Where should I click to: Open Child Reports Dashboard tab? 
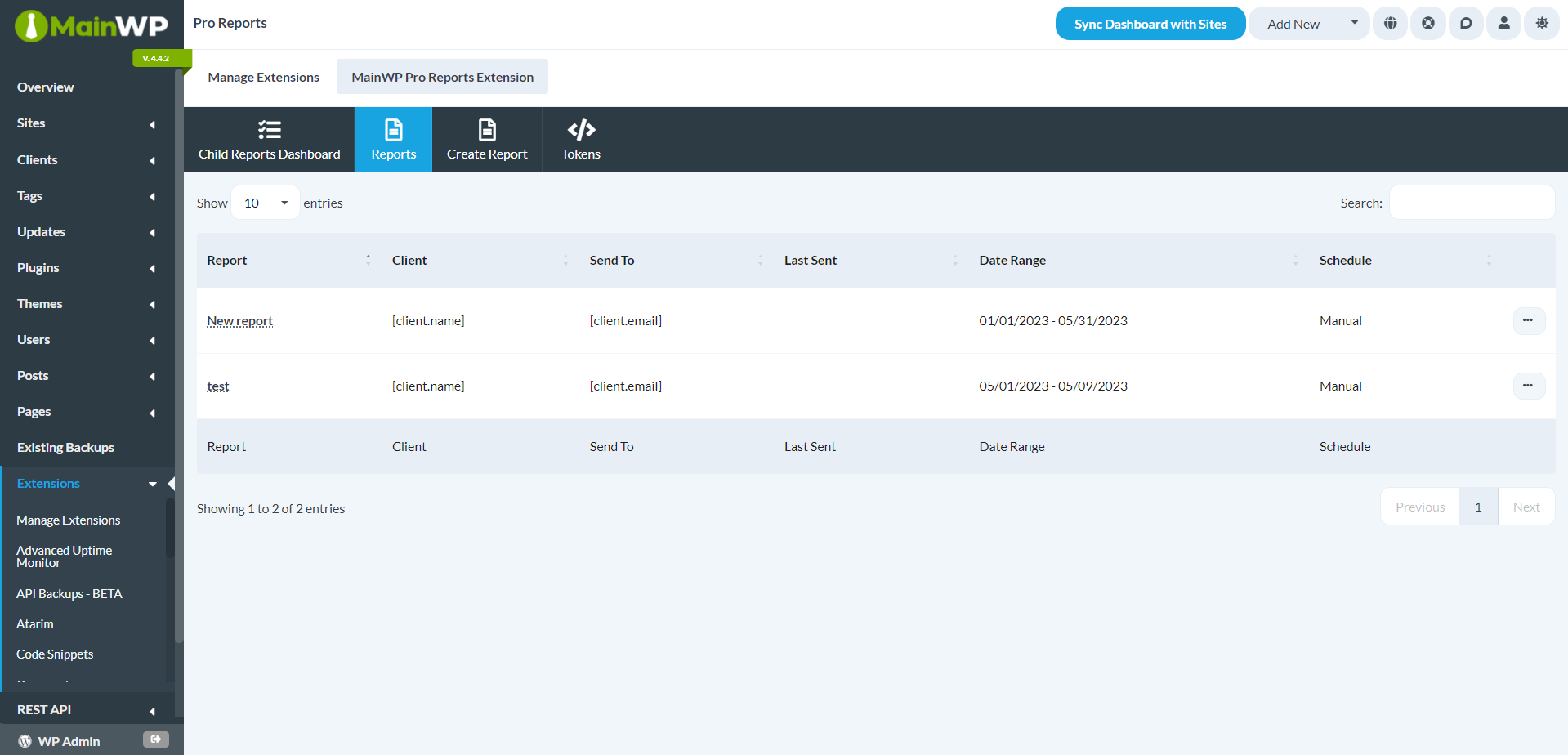[x=270, y=140]
